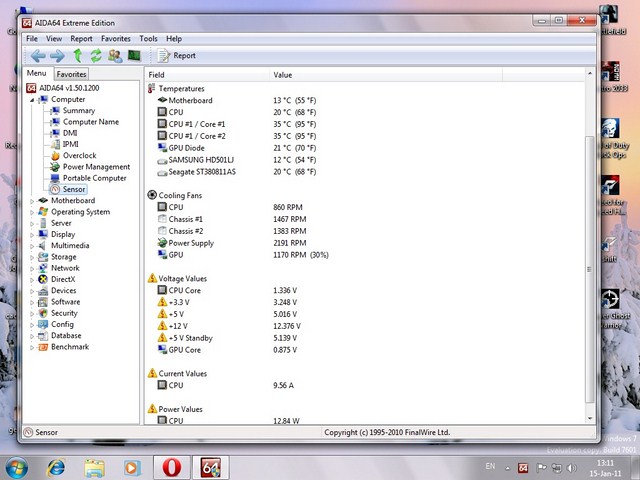640x480 pixels.
Task: Expand the Benchmark tree node
Action: 32,347
